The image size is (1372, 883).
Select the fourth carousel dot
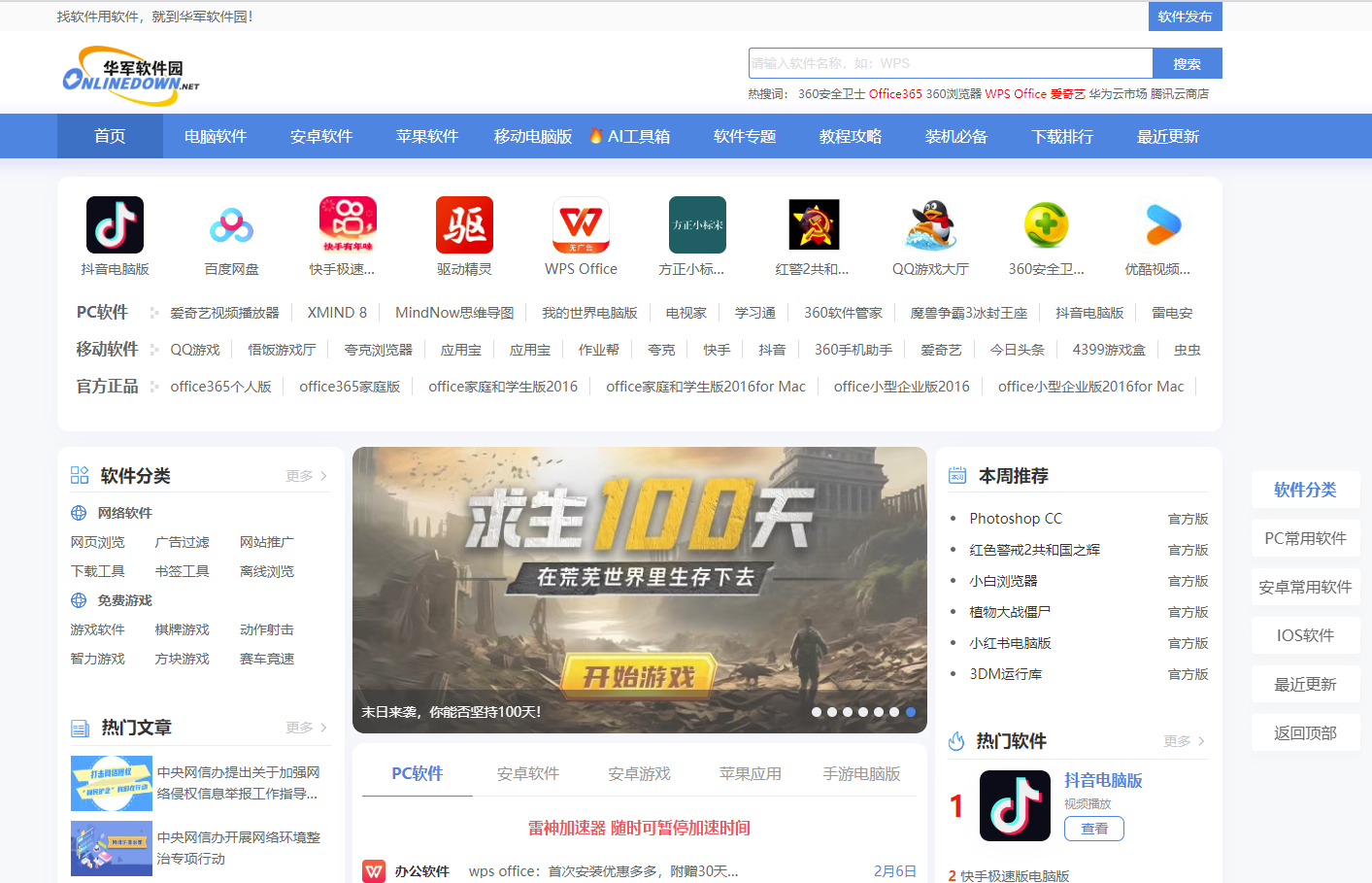coord(863,712)
